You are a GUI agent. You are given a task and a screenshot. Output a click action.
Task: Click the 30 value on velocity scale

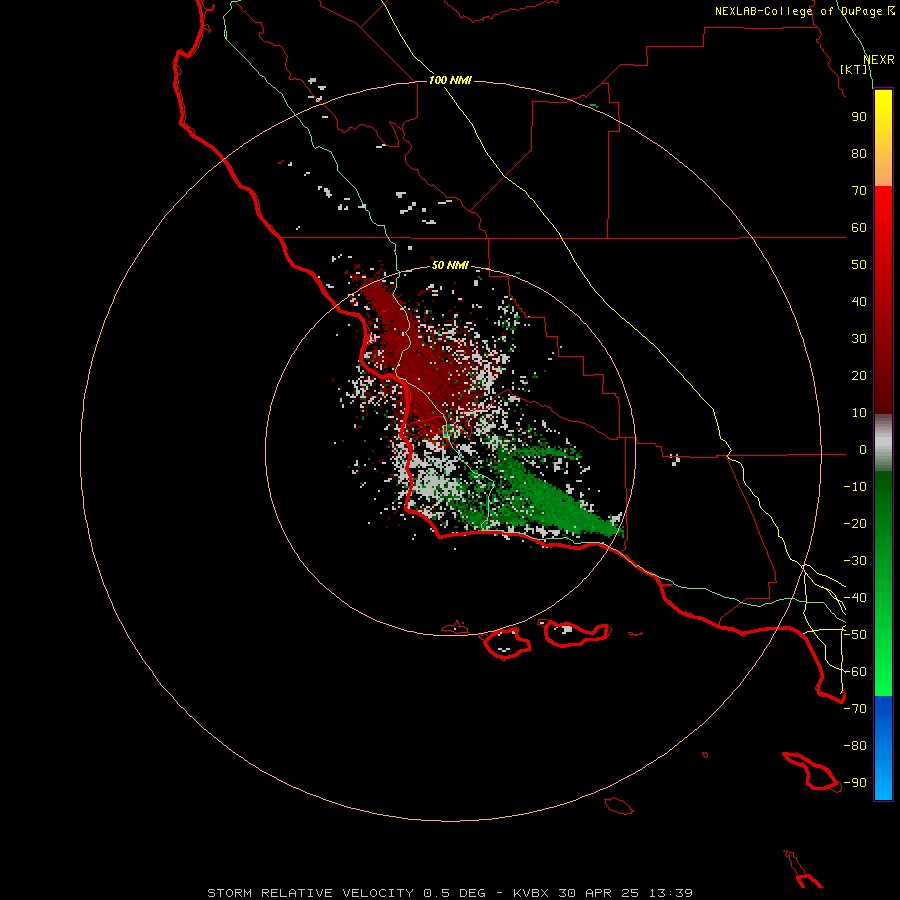pos(859,339)
